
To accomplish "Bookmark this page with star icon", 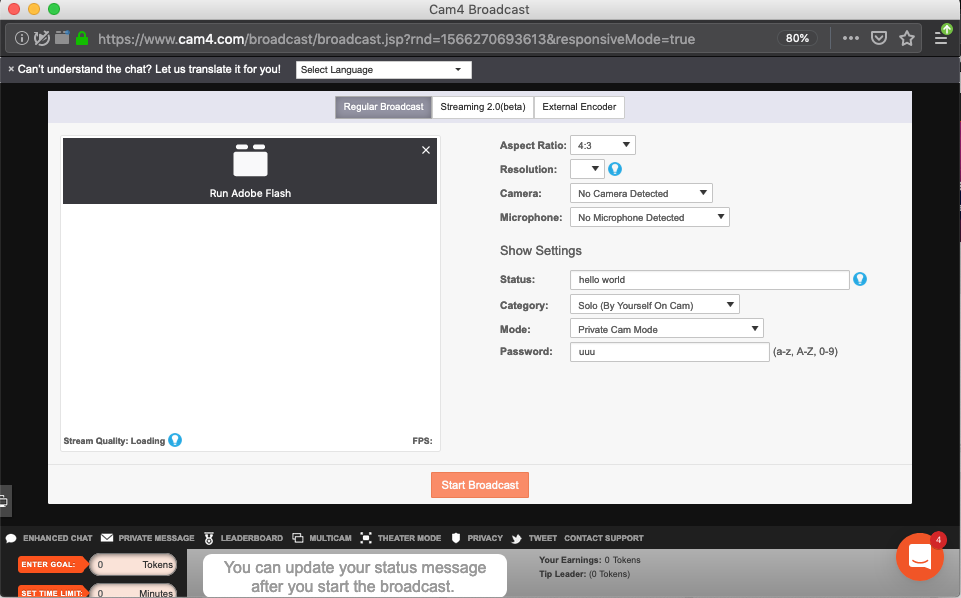I will (907, 39).
